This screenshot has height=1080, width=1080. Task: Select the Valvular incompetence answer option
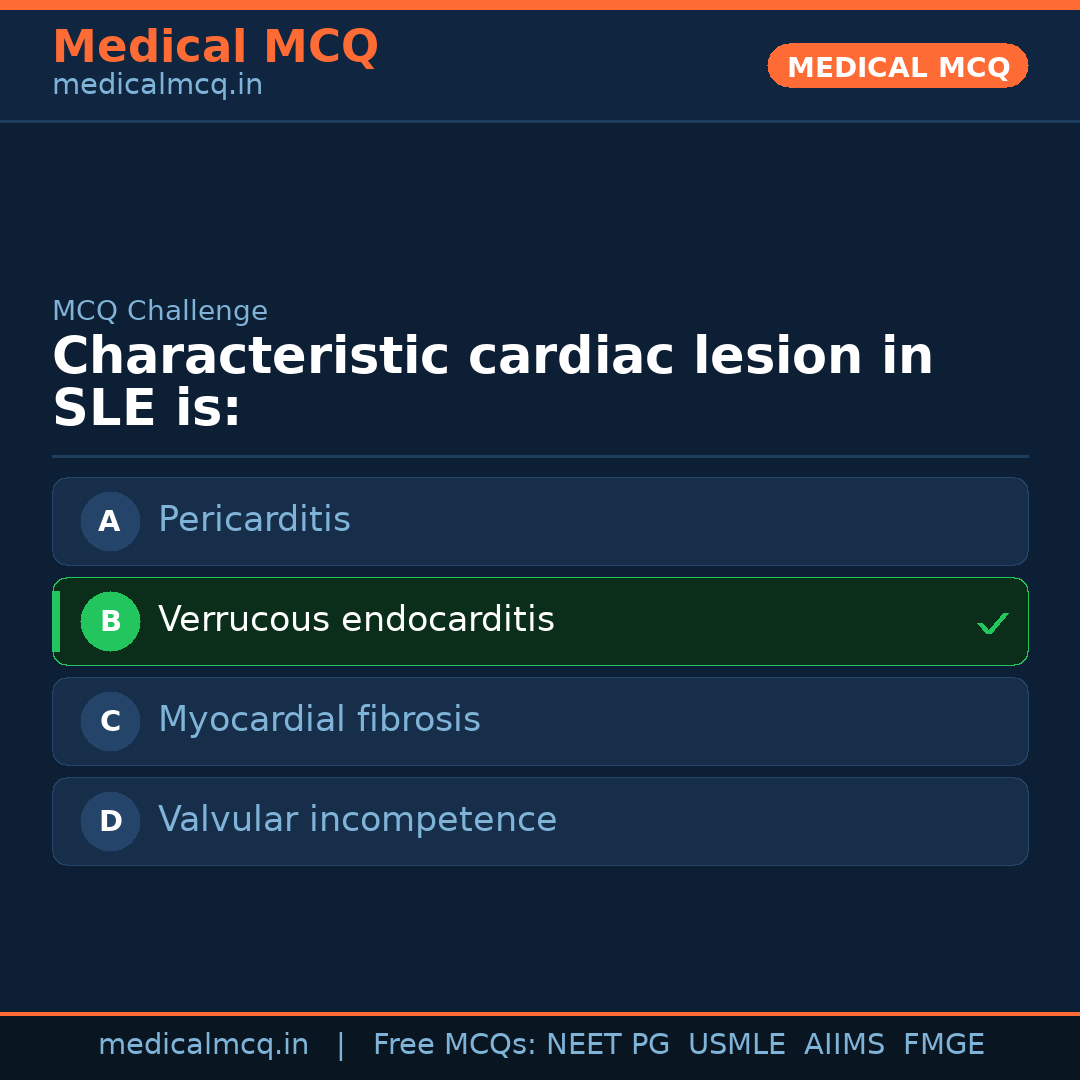pos(540,821)
